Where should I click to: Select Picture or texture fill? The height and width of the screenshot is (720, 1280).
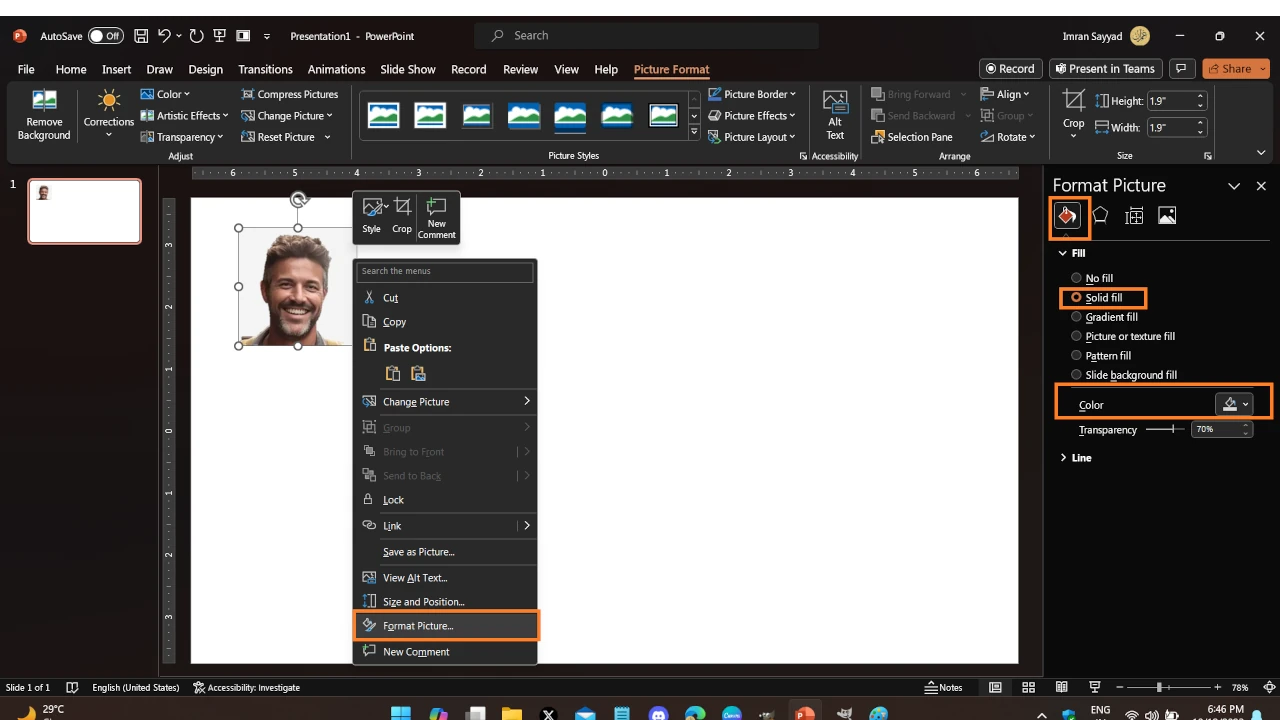(x=1123, y=337)
